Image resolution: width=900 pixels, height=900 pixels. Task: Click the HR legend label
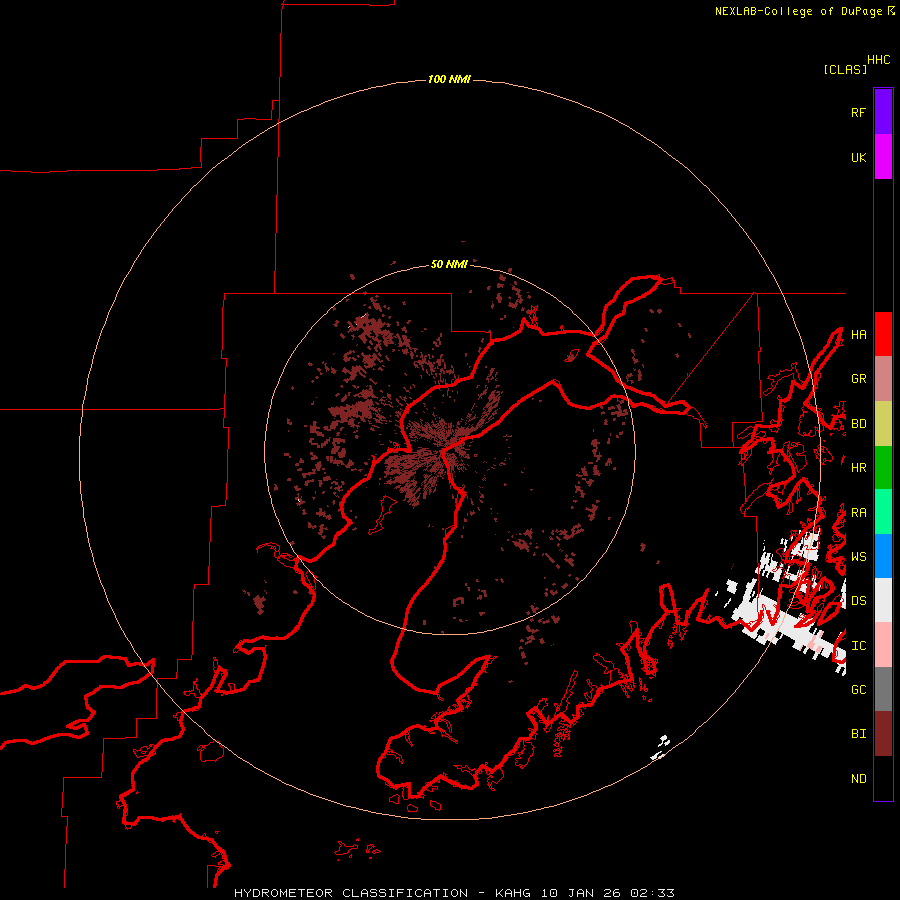pyautogui.click(x=858, y=468)
